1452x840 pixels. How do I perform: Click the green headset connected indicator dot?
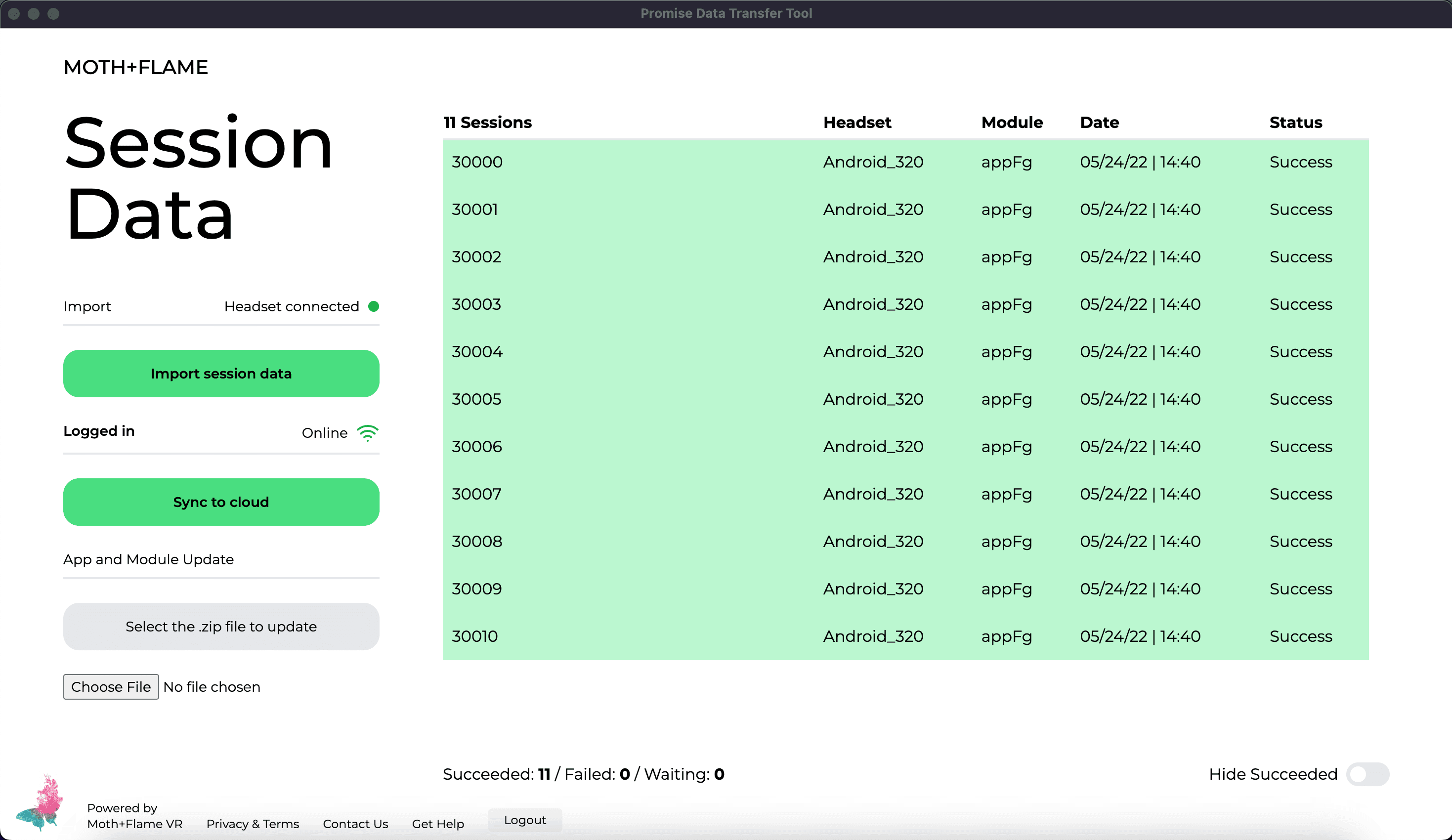coord(373,306)
